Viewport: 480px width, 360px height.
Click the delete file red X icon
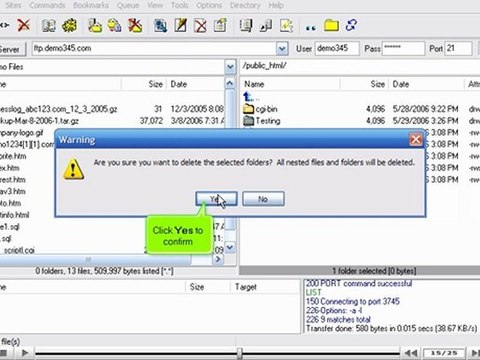(200, 26)
